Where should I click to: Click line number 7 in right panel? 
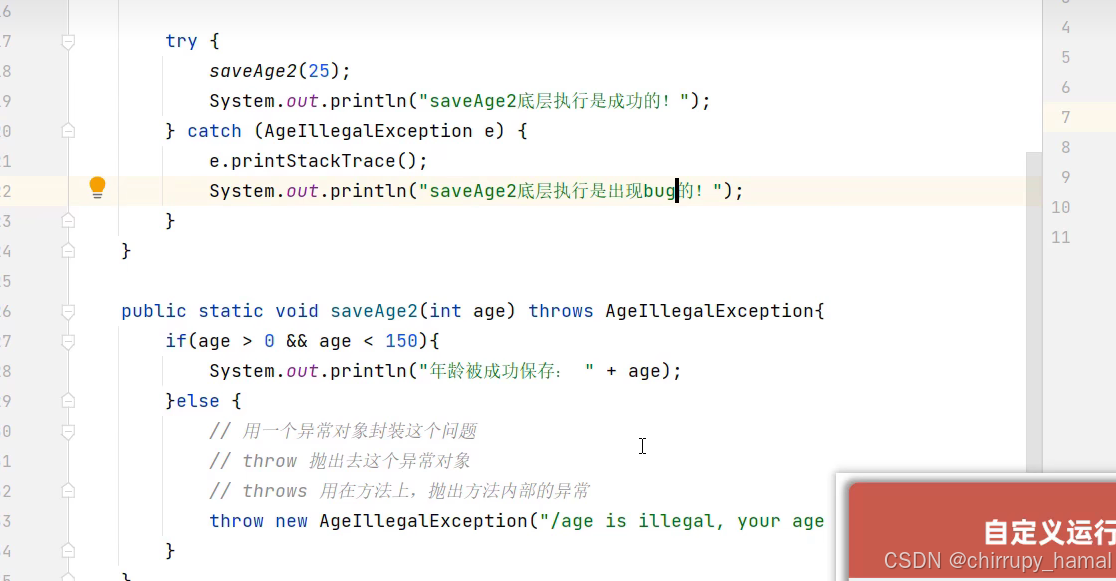tap(1065, 117)
